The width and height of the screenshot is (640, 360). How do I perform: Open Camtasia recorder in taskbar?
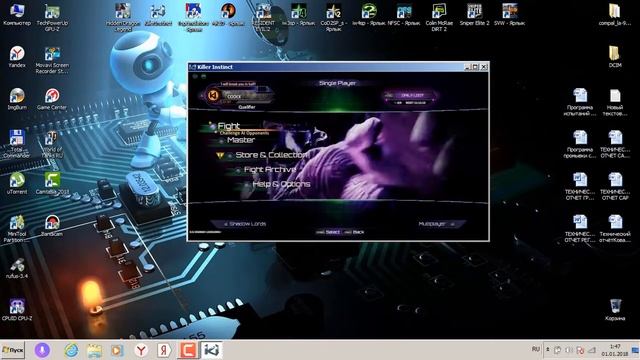point(188,350)
